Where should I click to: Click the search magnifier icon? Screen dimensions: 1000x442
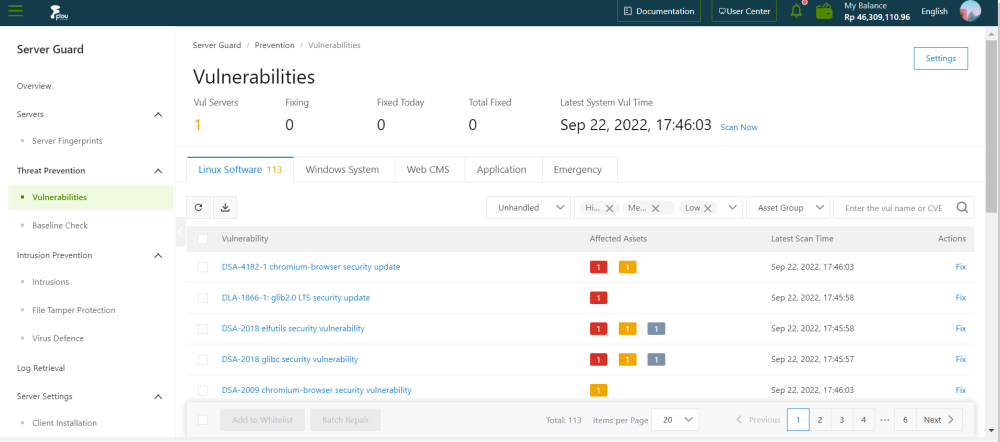(x=962, y=207)
